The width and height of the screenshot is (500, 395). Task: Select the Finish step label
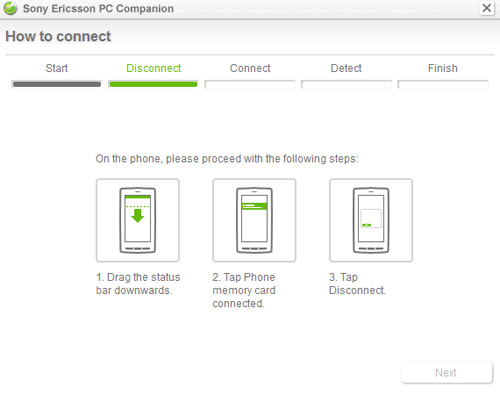[x=443, y=68]
